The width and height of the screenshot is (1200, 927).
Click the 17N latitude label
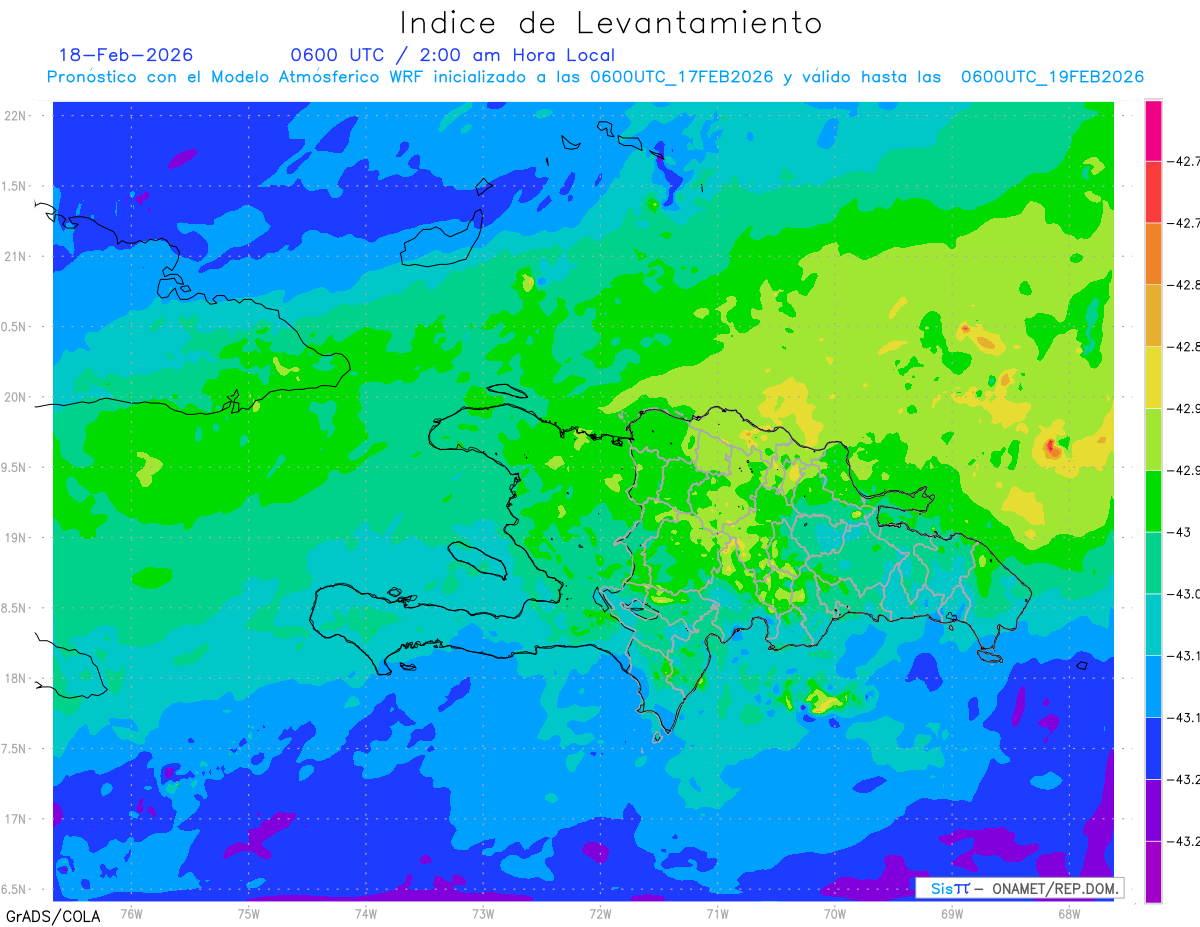[x=15, y=819]
